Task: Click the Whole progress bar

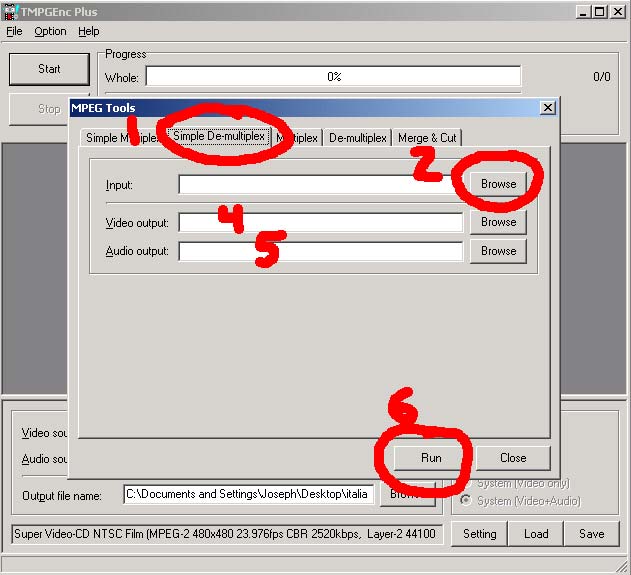Action: point(334,76)
